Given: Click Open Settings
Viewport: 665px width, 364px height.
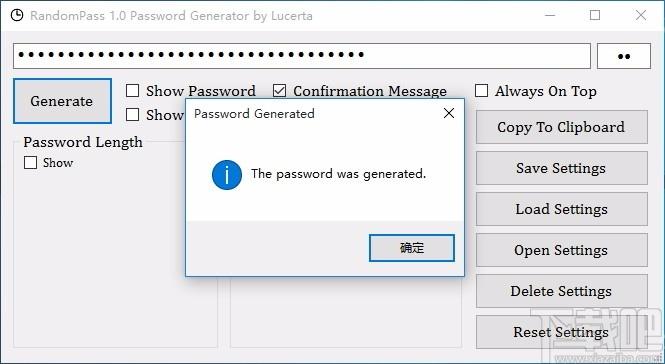Looking at the screenshot, I should (x=562, y=250).
